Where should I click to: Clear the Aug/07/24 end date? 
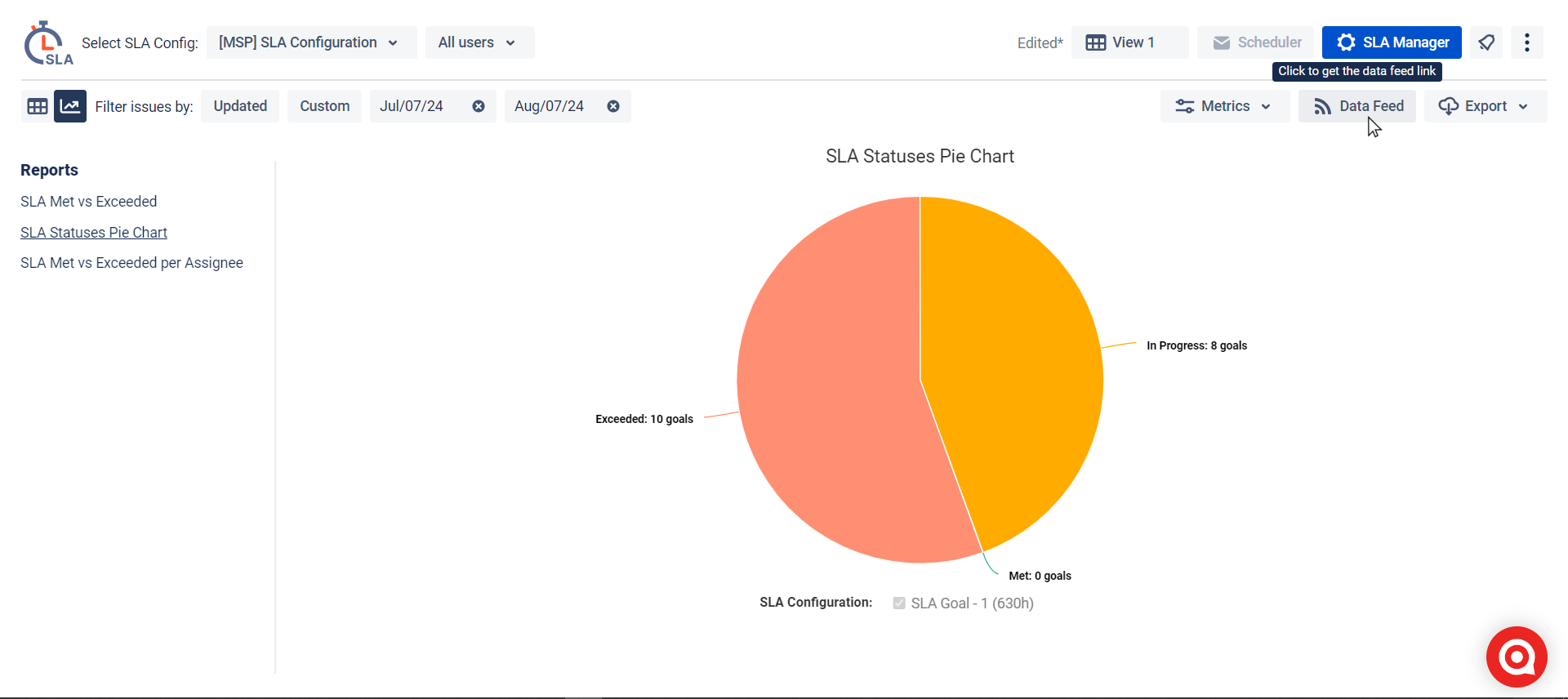pos(613,107)
